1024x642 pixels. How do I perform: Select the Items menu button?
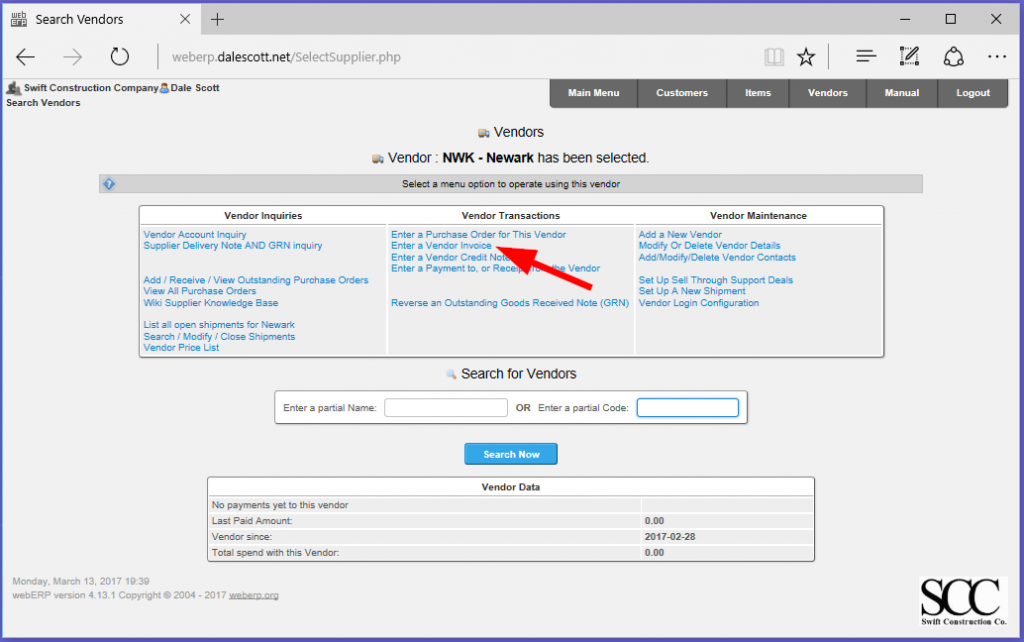pos(758,93)
